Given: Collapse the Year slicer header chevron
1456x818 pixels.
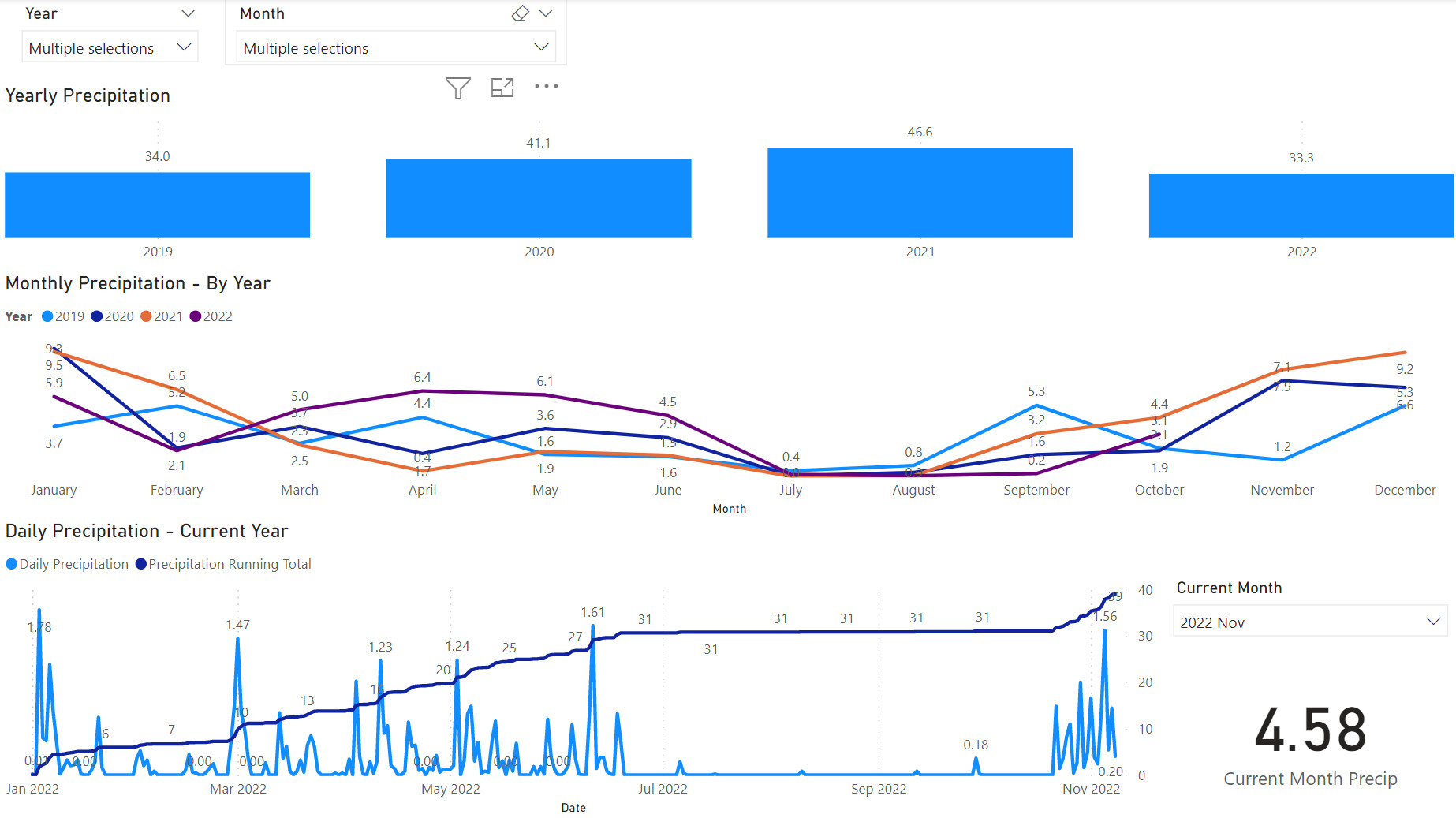Looking at the screenshot, I should pyautogui.click(x=188, y=13).
